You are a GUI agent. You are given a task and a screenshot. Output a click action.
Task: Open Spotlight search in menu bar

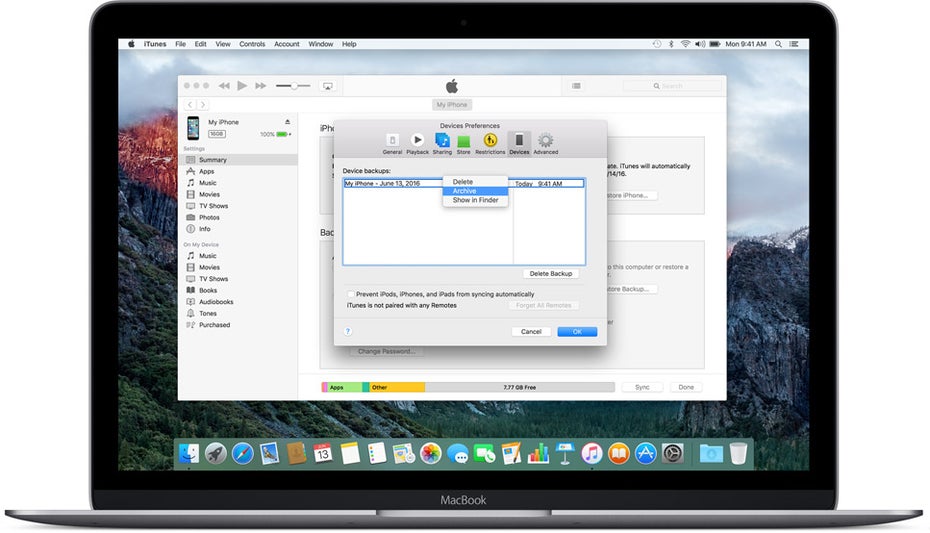778,44
